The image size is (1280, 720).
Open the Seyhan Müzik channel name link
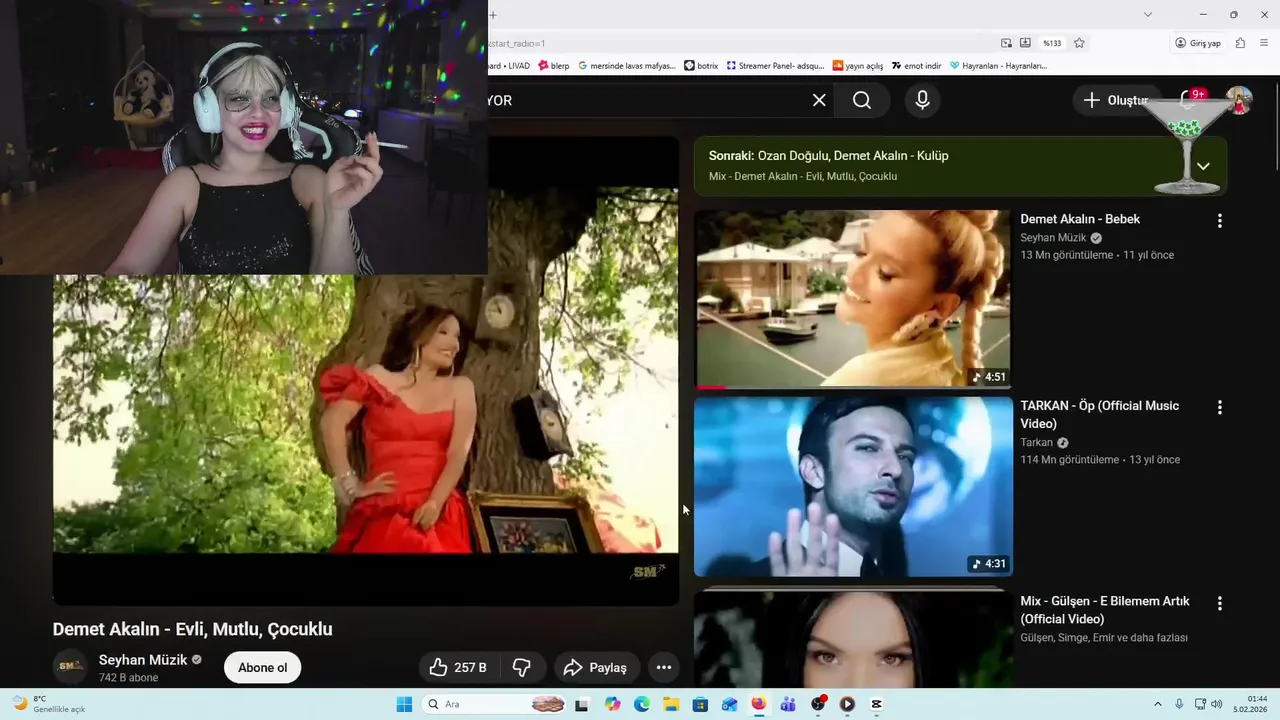(143, 660)
